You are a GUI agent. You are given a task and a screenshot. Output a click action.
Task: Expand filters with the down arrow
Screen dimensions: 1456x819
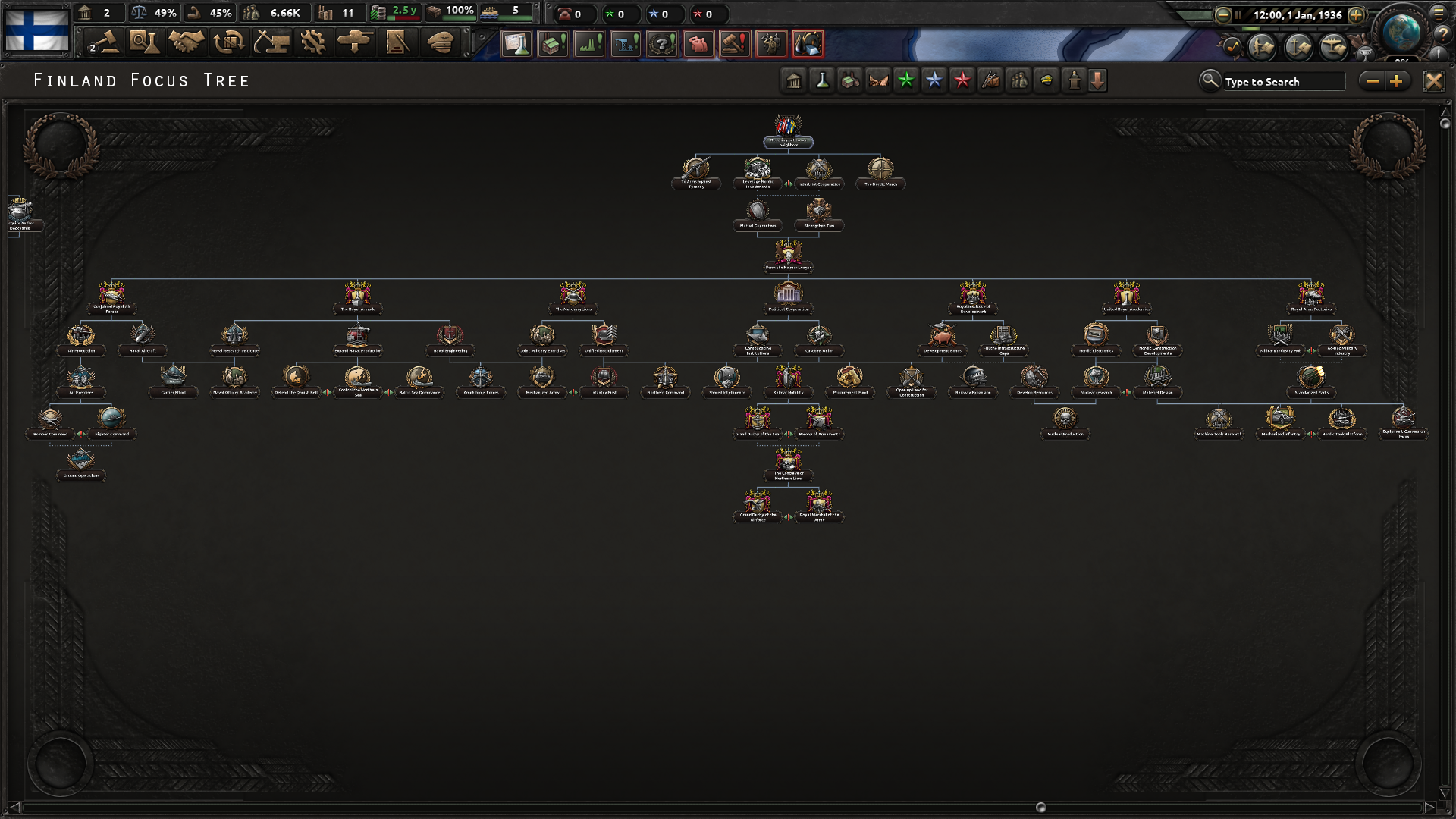[x=1097, y=80]
